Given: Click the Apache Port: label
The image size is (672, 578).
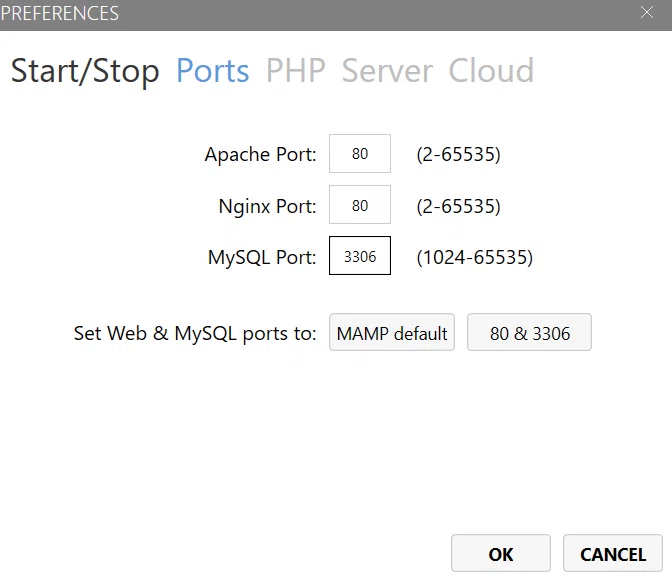Looking at the screenshot, I should pos(260,154).
